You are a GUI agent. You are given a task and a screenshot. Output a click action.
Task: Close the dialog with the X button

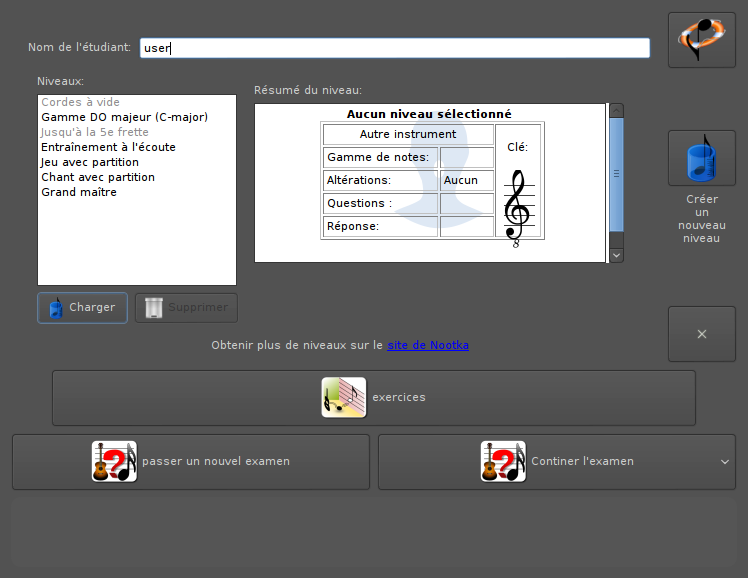pyautogui.click(x=702, y=334)
